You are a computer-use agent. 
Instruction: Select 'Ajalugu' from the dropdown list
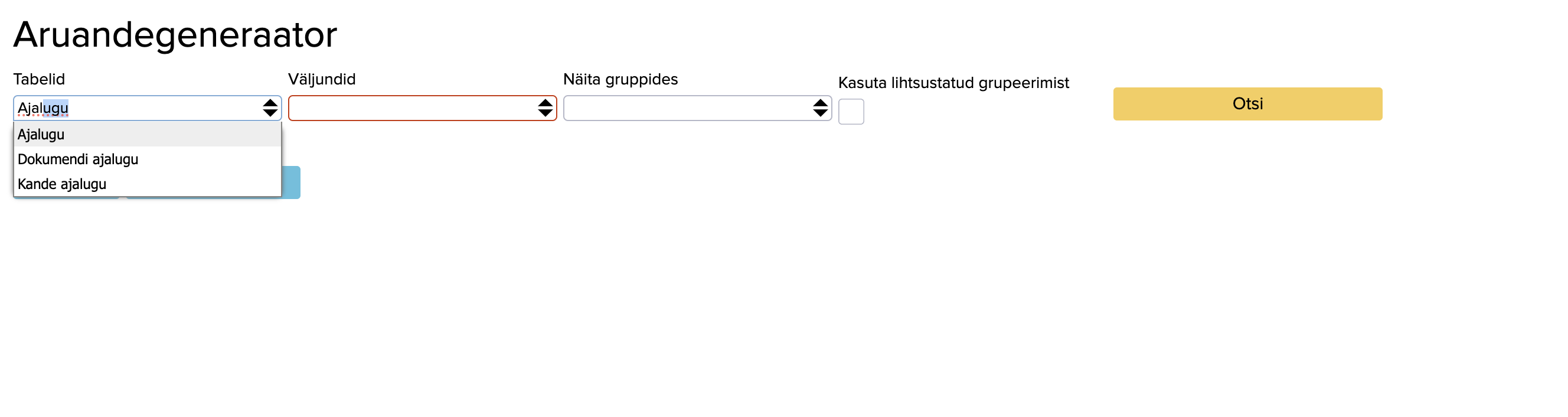41,135
